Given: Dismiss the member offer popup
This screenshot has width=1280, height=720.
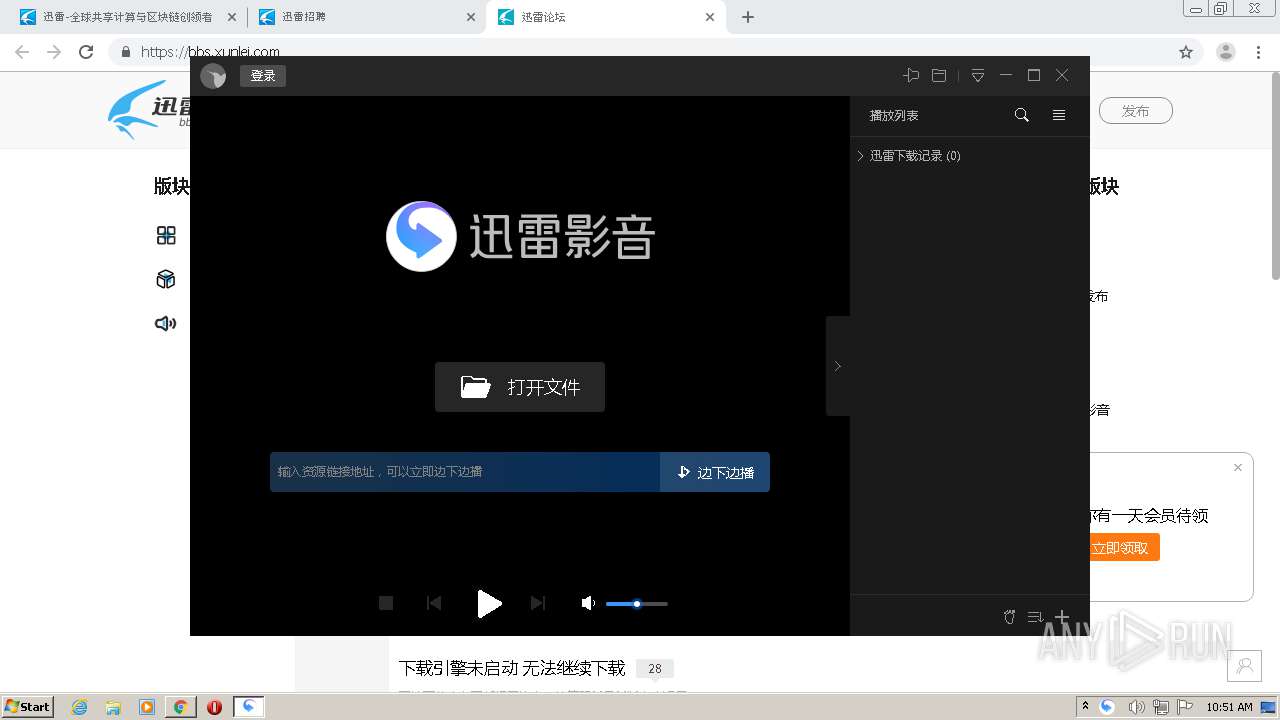Looking at the screenshot, I should point(1238,468).
